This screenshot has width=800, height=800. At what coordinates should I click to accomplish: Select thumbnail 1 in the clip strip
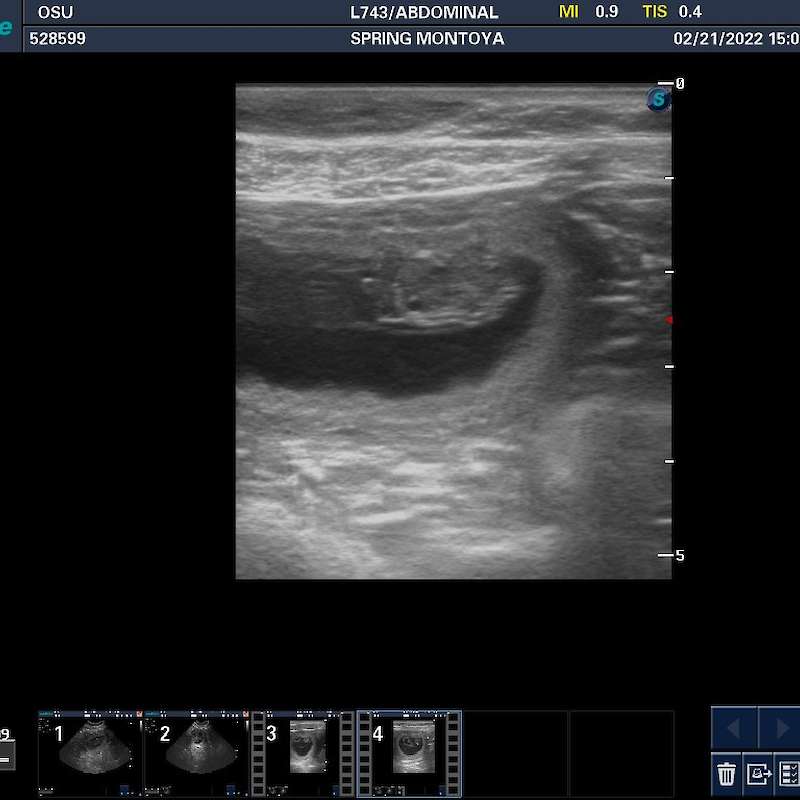click(x=90, y=753)
